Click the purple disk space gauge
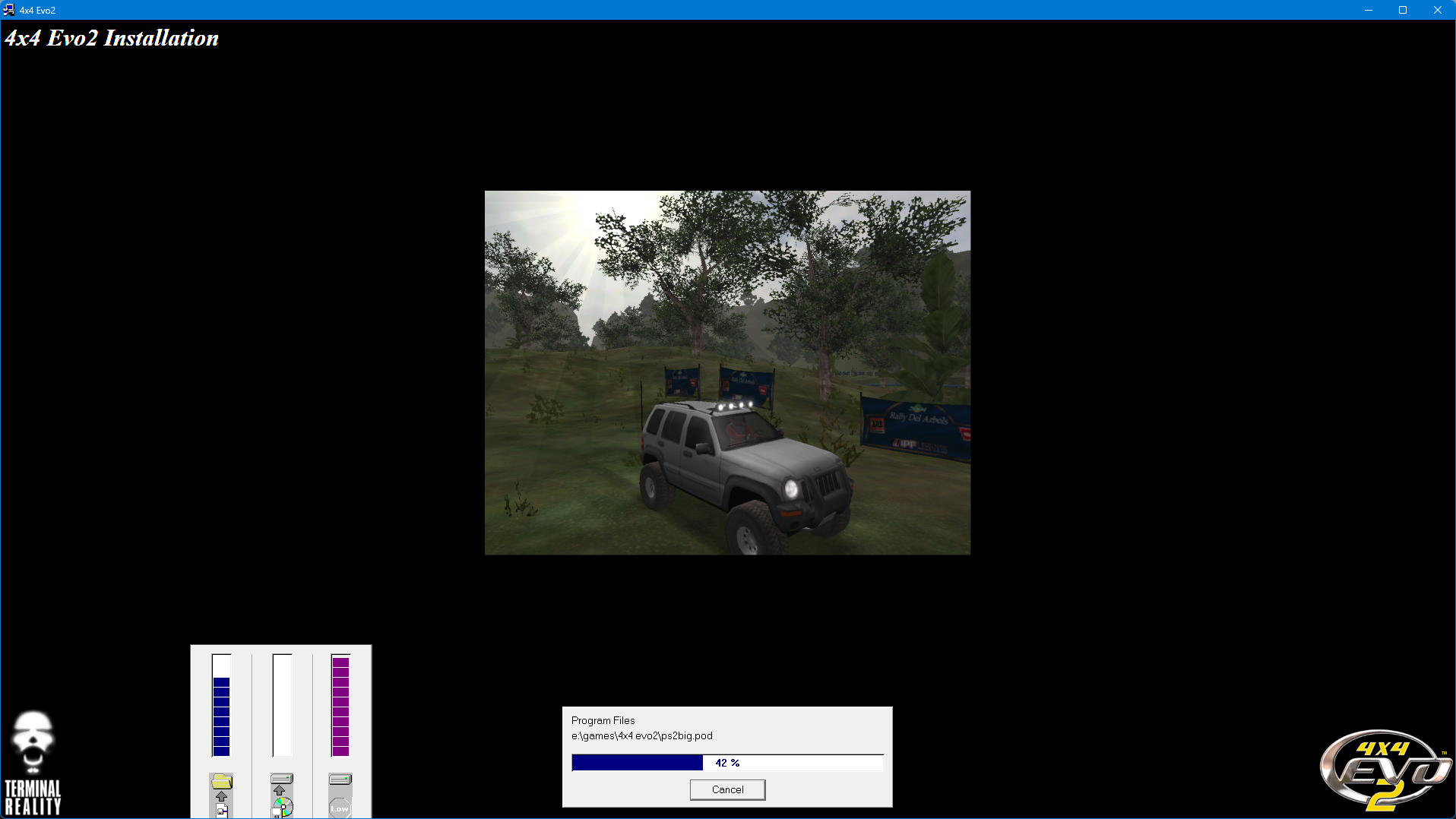 340,705
